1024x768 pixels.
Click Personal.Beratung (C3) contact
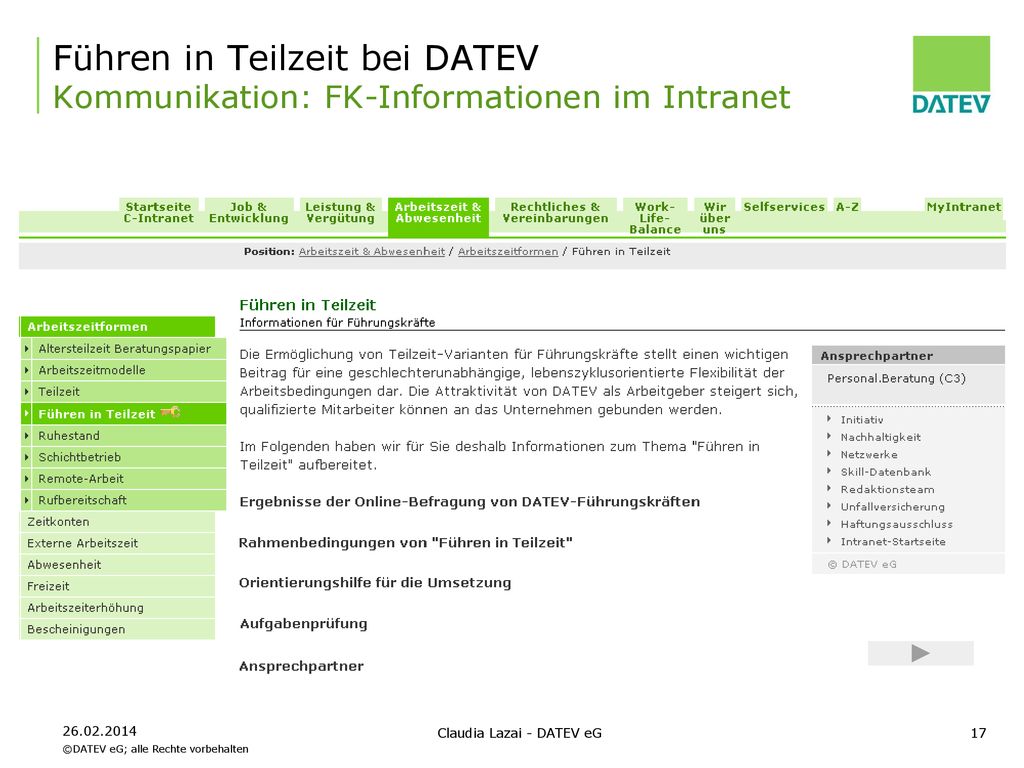pos(896,379)
